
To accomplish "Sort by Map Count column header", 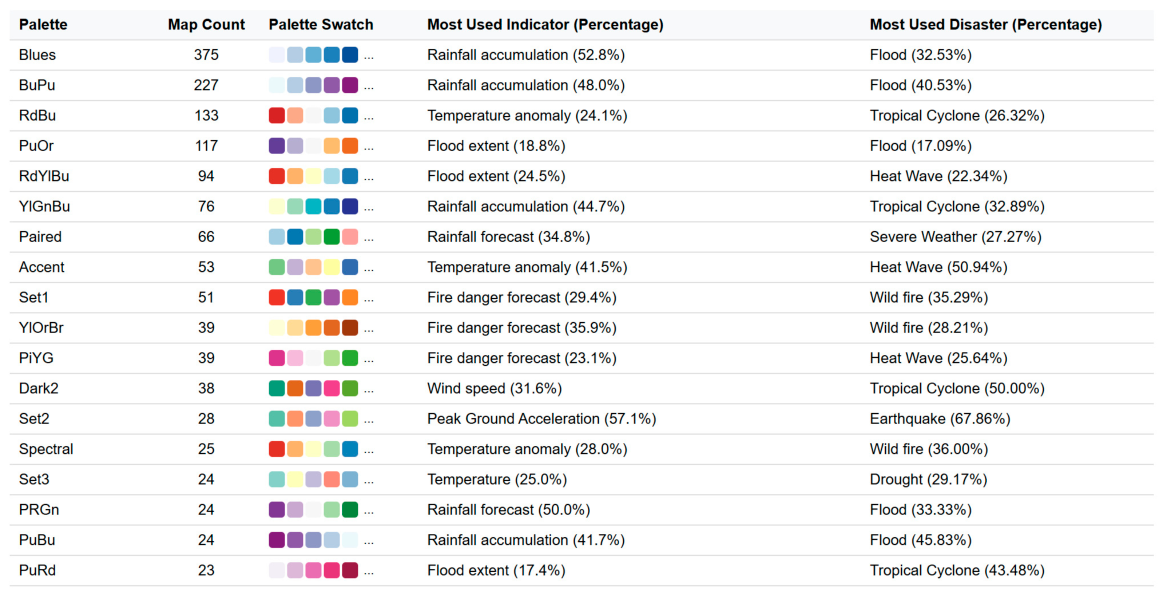I will (x=206, y=25).
